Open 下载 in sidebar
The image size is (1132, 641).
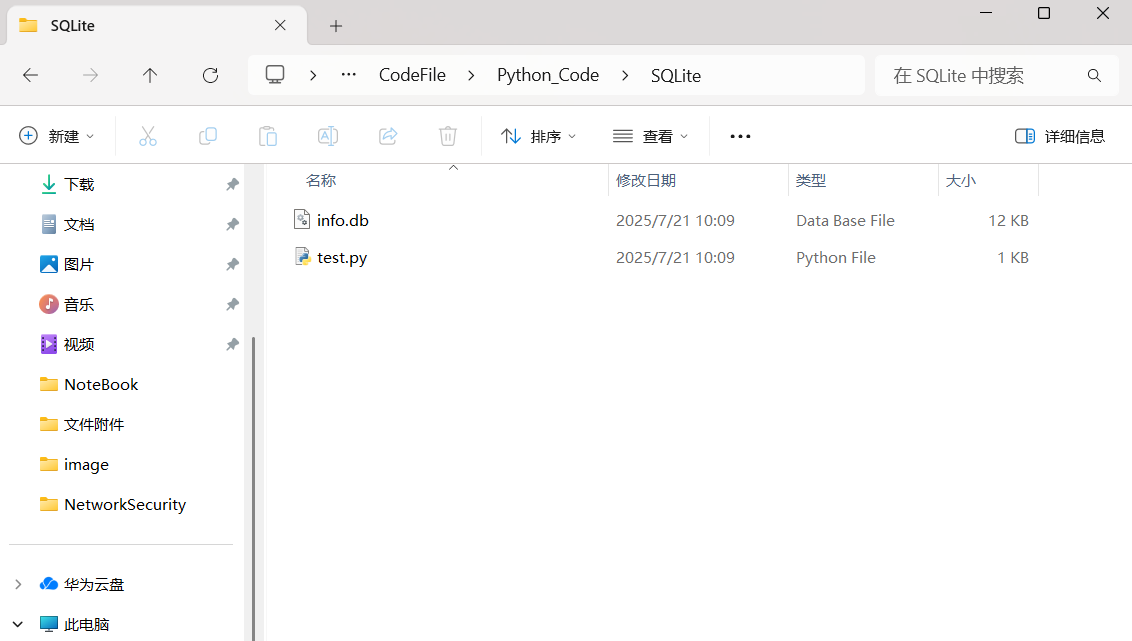point(79,184)
